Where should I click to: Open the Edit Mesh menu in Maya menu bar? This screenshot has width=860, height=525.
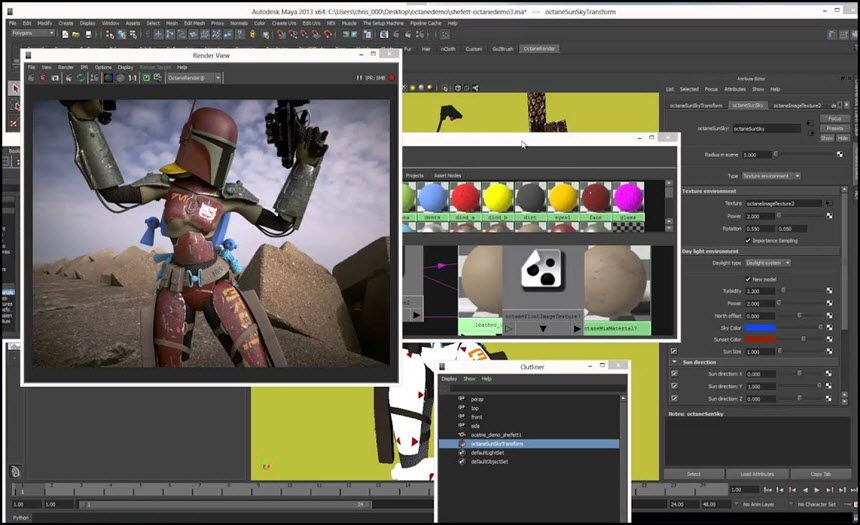pos(194,23)
